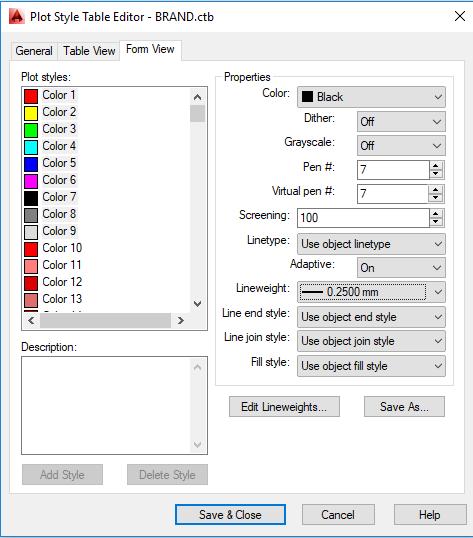Pick the Color 9 light gray style
Image resolution: width=473 pixels, height=538 pixels.
click(50, 231)
